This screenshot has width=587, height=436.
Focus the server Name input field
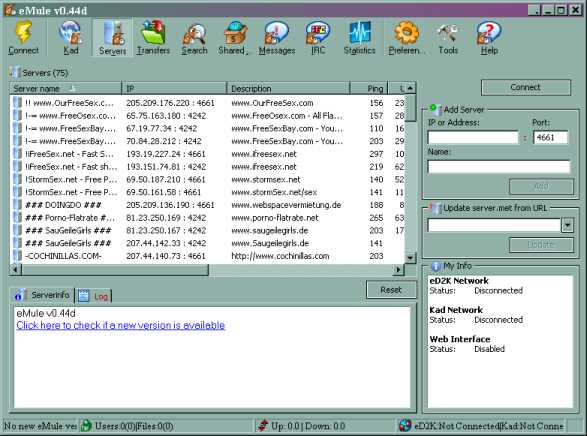499,167
